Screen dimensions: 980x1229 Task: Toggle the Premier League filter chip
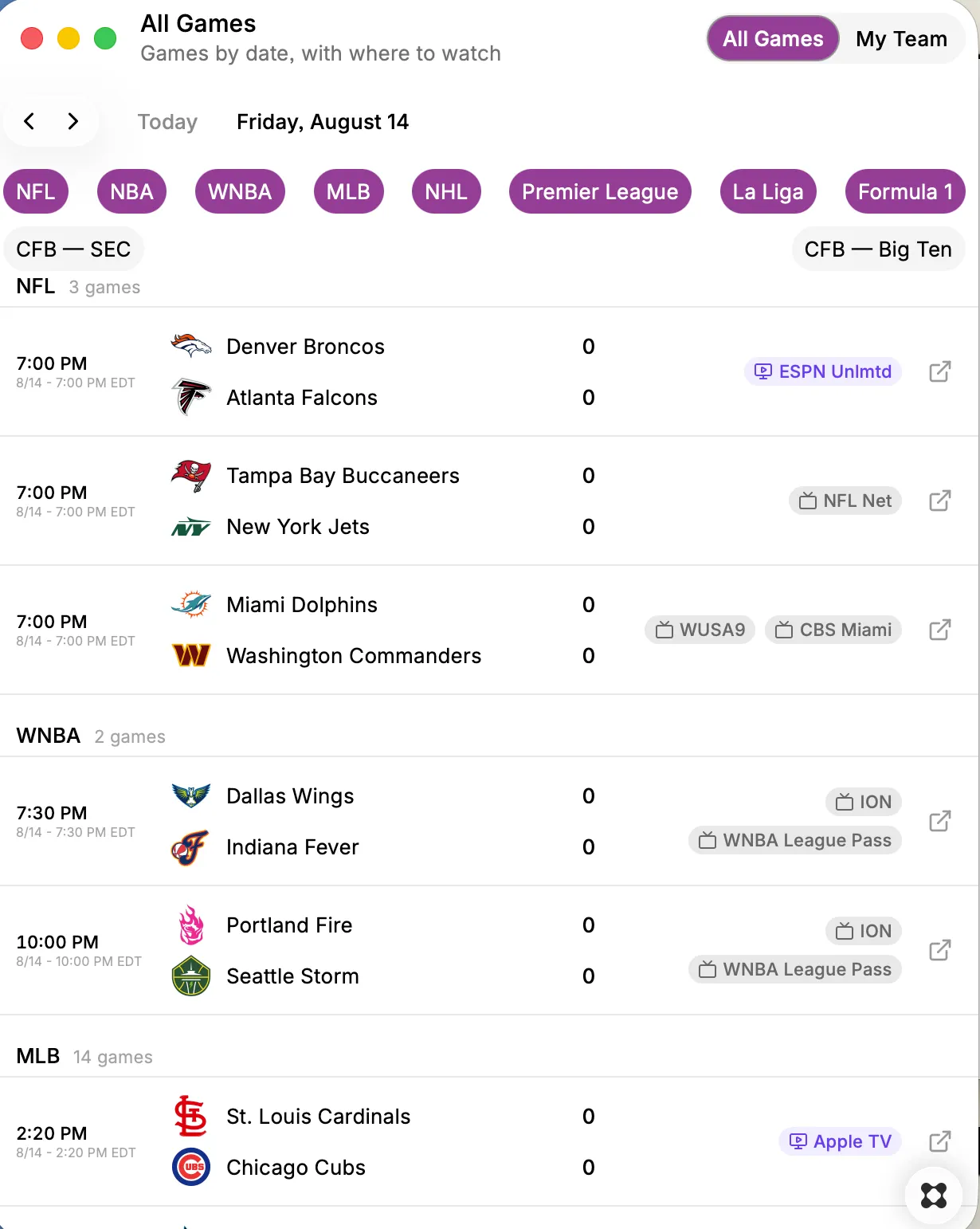point(600,191)
